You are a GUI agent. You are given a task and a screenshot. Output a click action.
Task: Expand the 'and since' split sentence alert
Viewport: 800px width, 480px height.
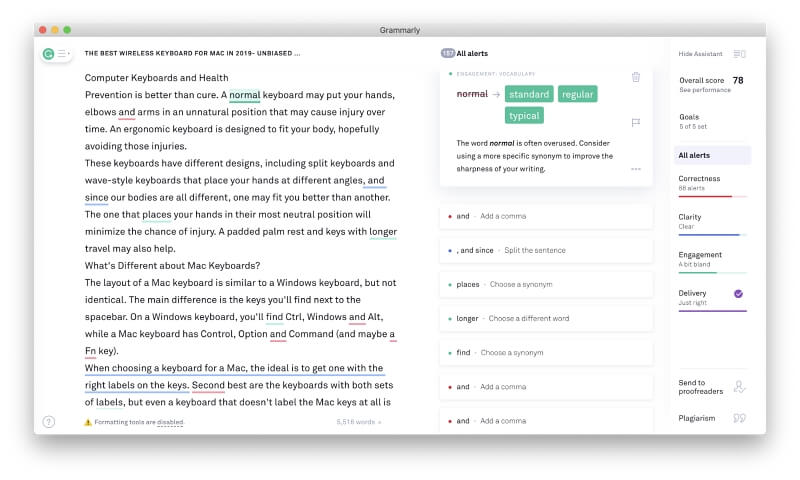(x=545, y=250)
